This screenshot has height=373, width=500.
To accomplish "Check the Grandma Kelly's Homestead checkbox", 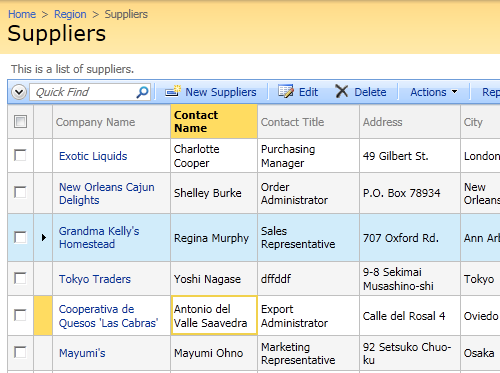I will point(20,237).
